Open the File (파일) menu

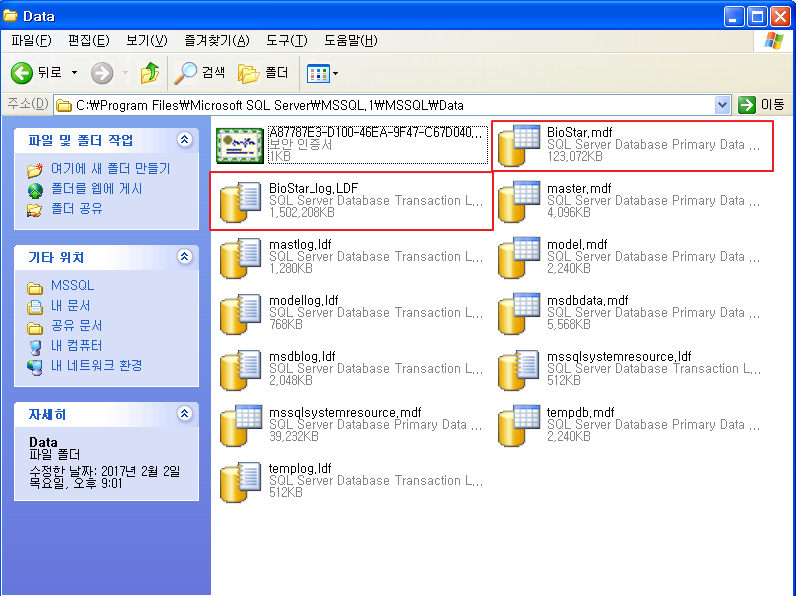pos(31,41)
